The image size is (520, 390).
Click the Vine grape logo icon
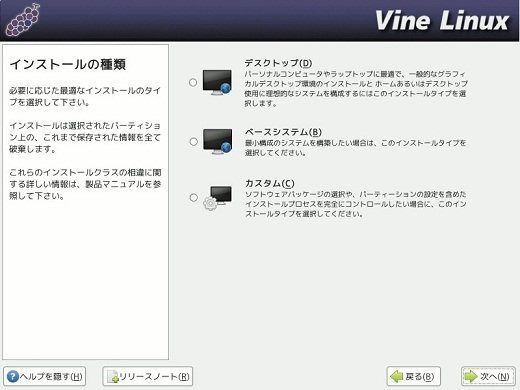pos(23,20)
